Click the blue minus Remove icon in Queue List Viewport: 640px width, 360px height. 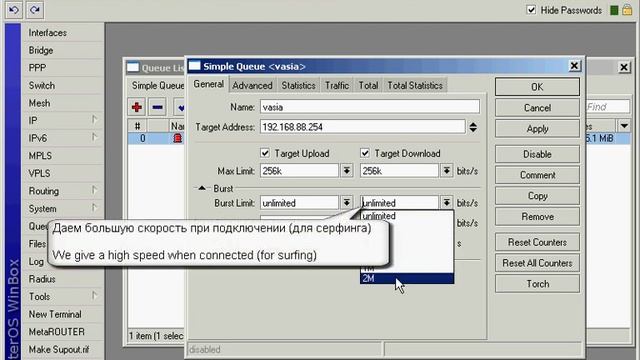[158, 107]
